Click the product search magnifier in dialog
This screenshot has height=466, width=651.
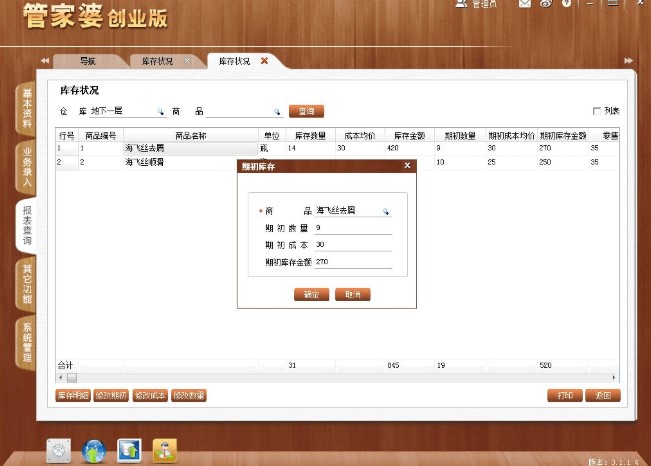pyautogui.click(x=387, y=211)
